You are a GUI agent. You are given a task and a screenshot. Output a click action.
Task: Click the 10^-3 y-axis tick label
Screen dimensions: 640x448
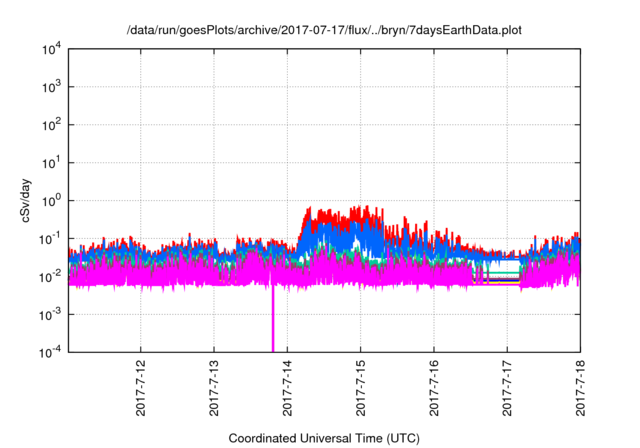pyautogui.click(x=51, y=315)
